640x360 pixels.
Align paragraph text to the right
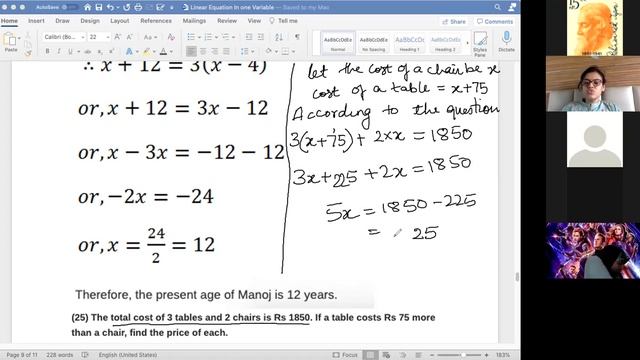pos(214,52)
